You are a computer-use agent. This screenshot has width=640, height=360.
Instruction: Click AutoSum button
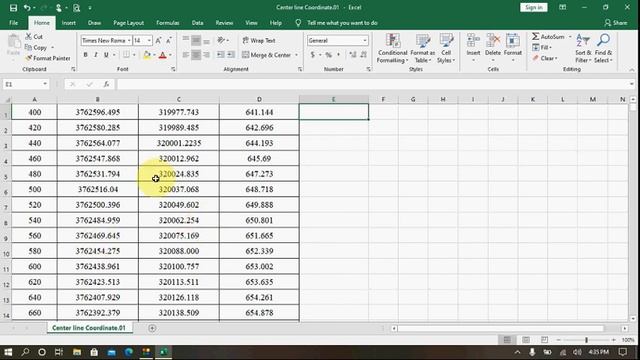tap(549, 37)
